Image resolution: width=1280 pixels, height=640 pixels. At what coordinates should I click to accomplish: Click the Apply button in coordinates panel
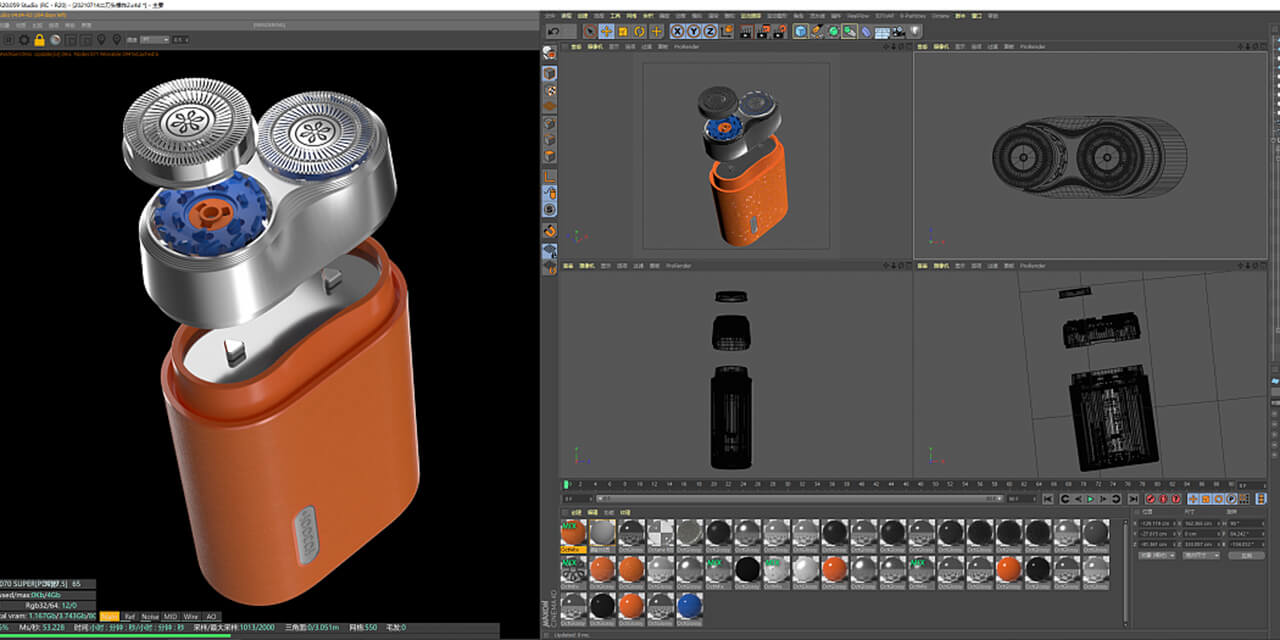coord(1245,555)
